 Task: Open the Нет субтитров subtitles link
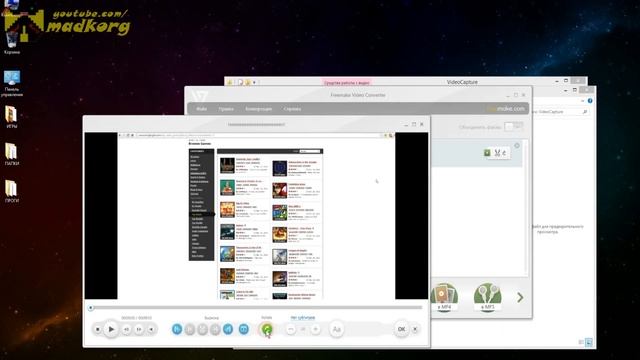(302, 318)
